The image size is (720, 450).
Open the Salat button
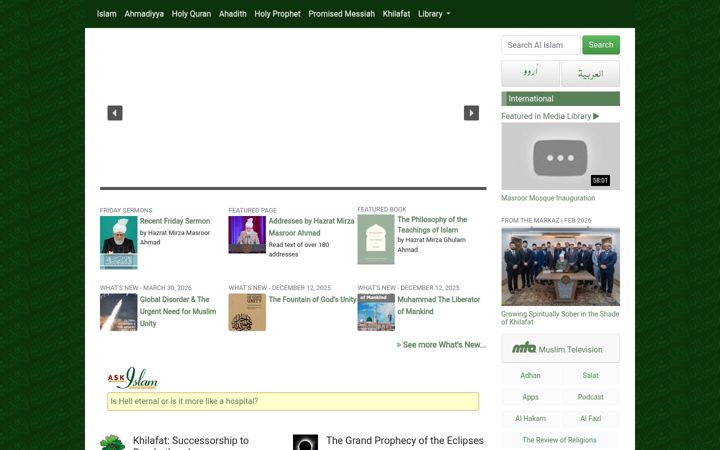[x=591, y=376]
